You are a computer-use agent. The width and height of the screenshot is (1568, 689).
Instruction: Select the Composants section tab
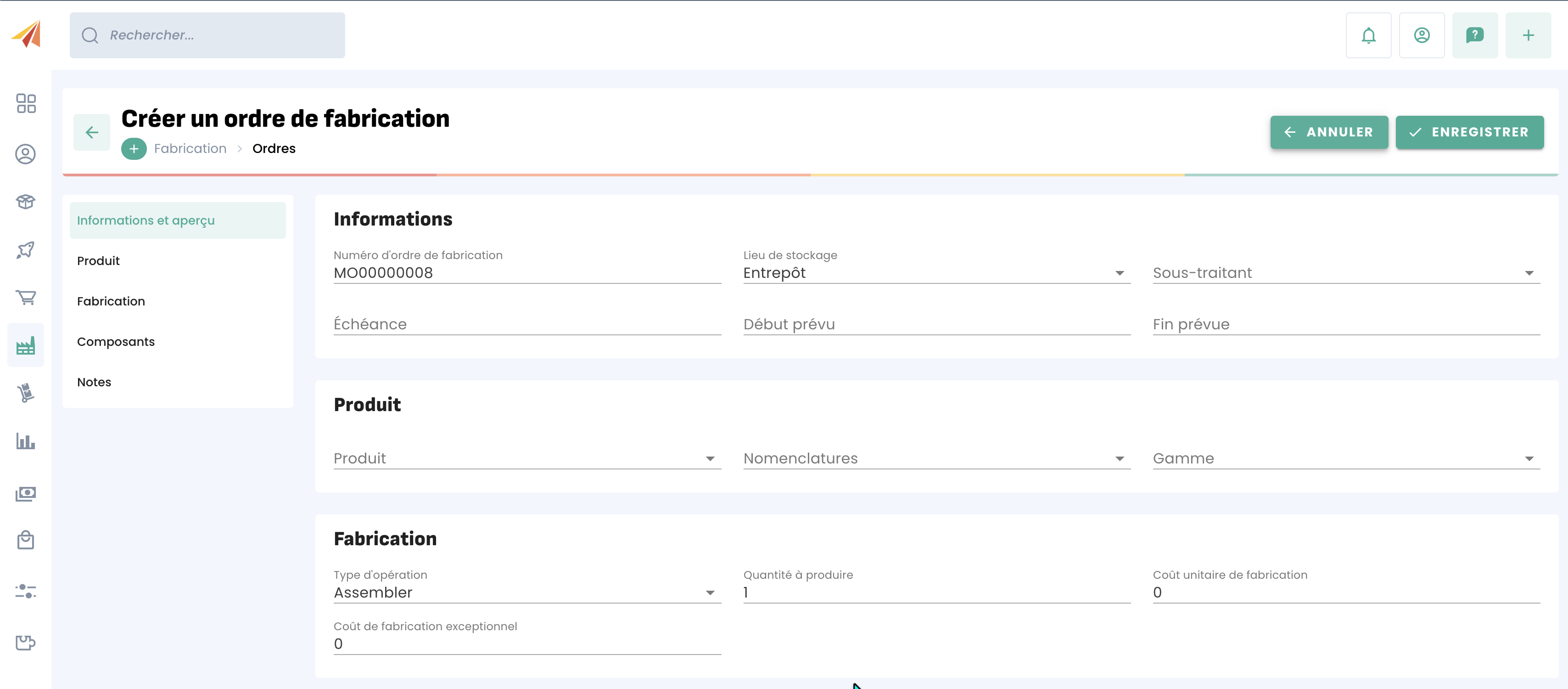[116, 342]
